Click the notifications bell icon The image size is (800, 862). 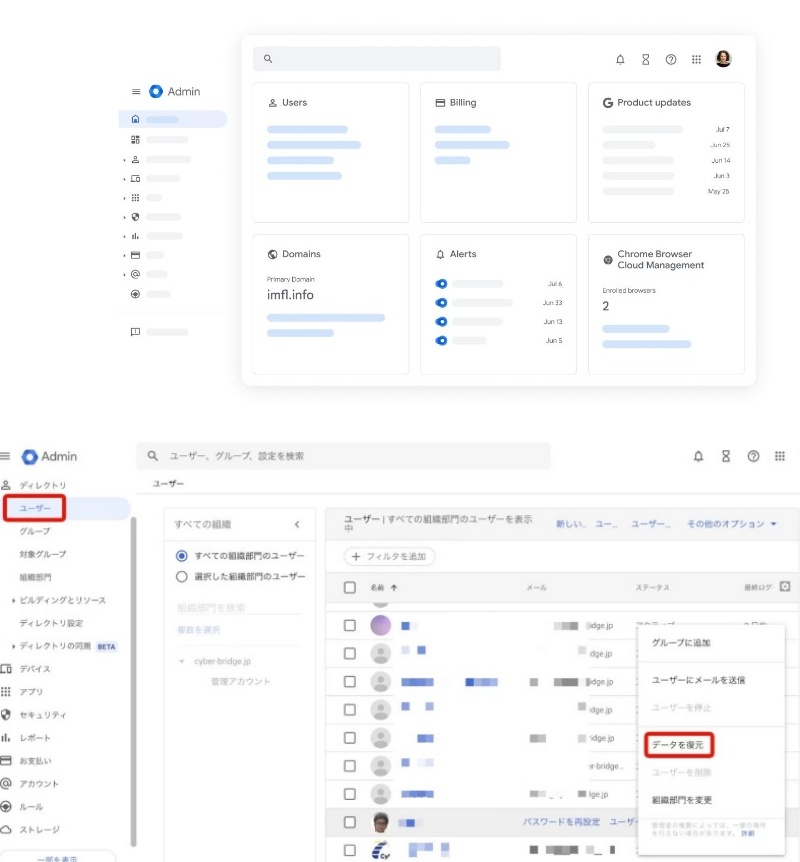point(698,456)
